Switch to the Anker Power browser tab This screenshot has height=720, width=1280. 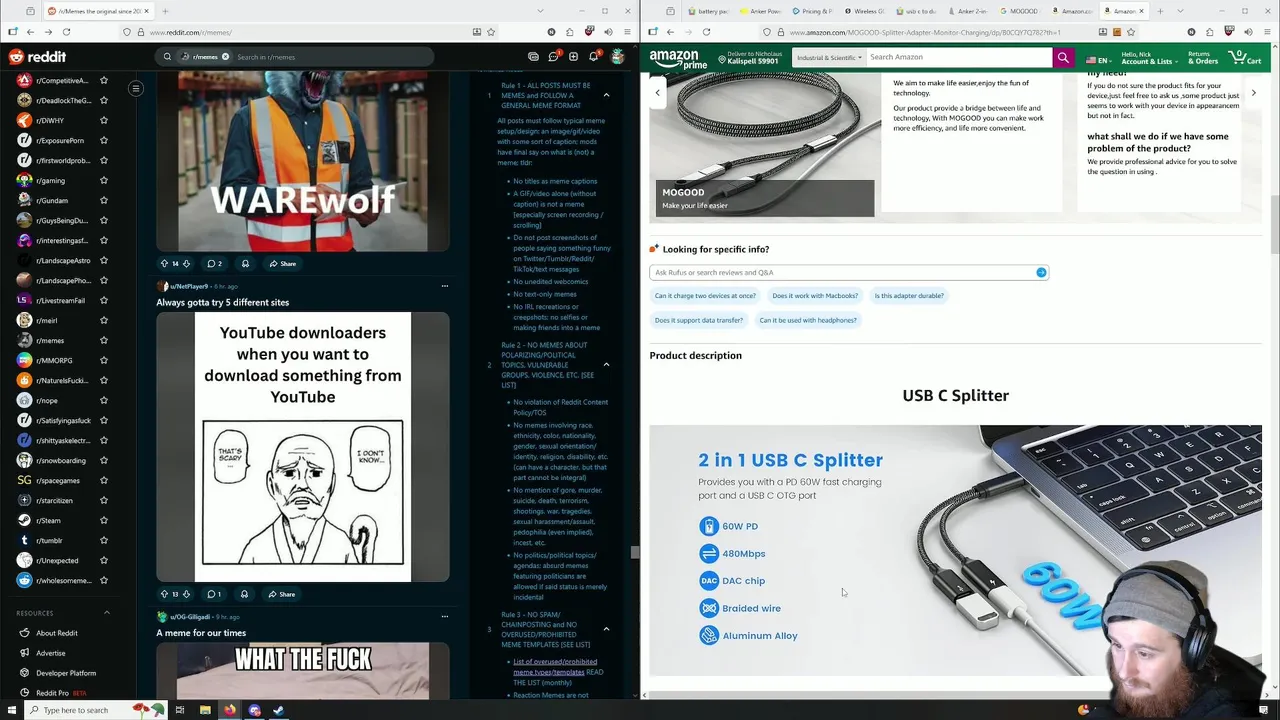763,11
